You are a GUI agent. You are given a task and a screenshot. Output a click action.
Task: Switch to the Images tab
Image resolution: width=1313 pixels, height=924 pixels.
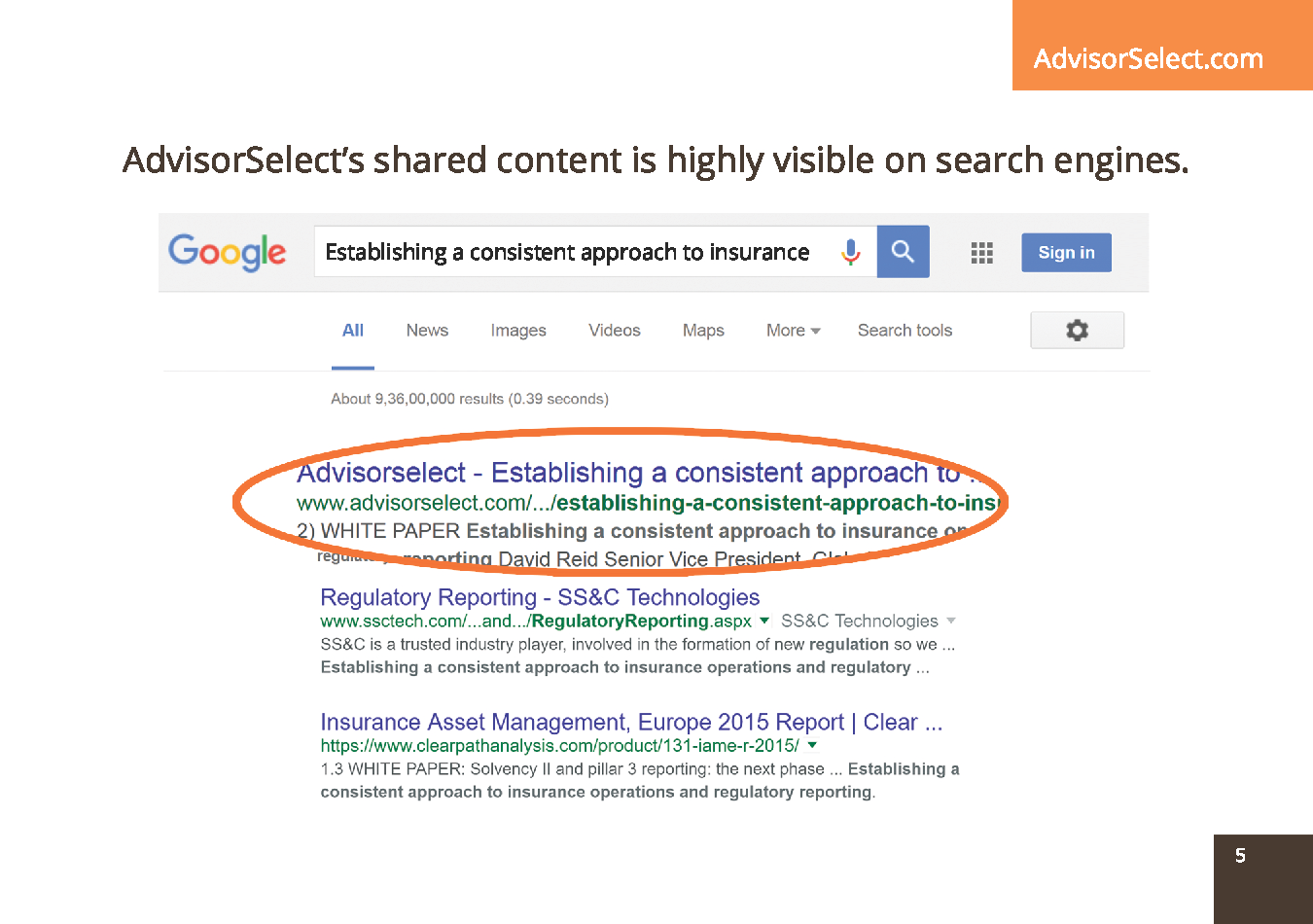point(518,331)
